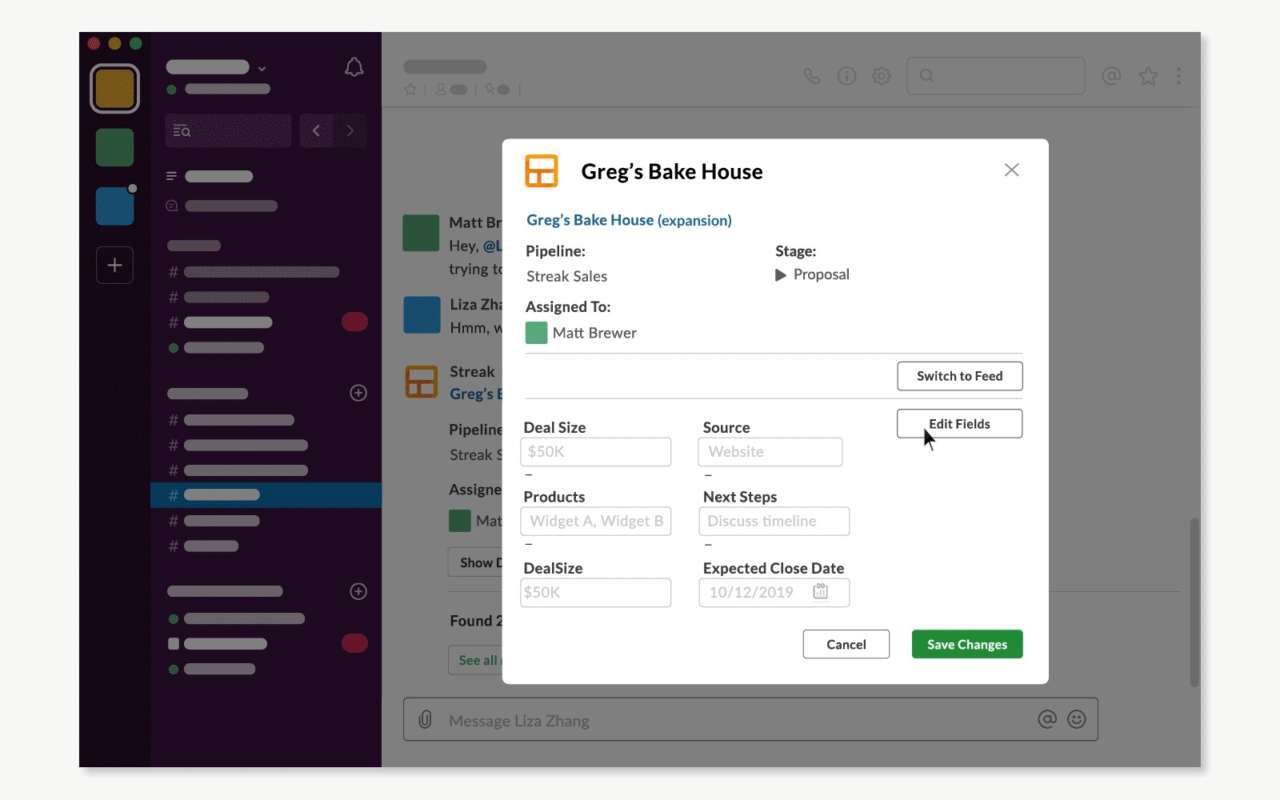
Task: Open mentions with the header @ icon
Action: 1111,76
